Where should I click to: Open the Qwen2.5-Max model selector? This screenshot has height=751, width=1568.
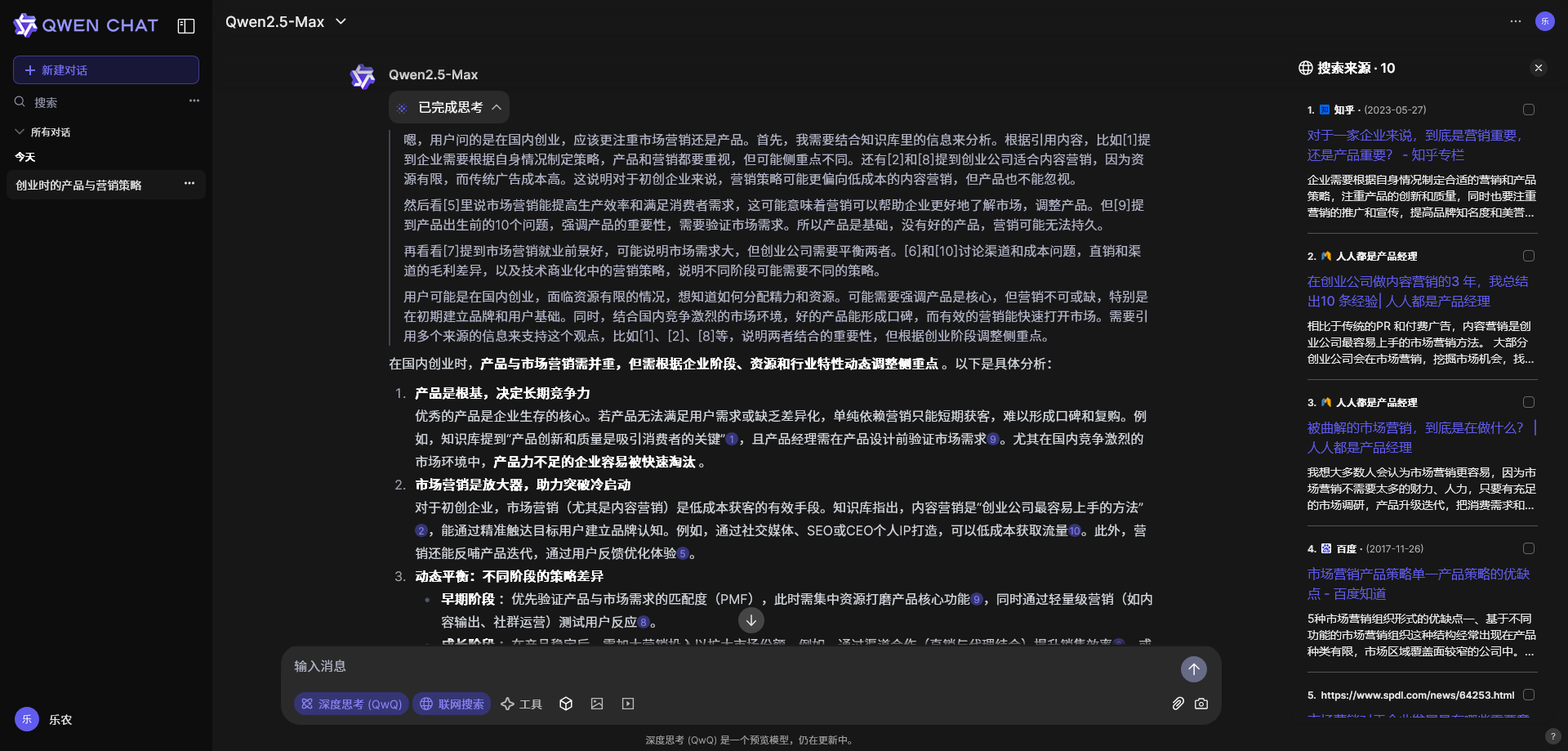point(286,22)
